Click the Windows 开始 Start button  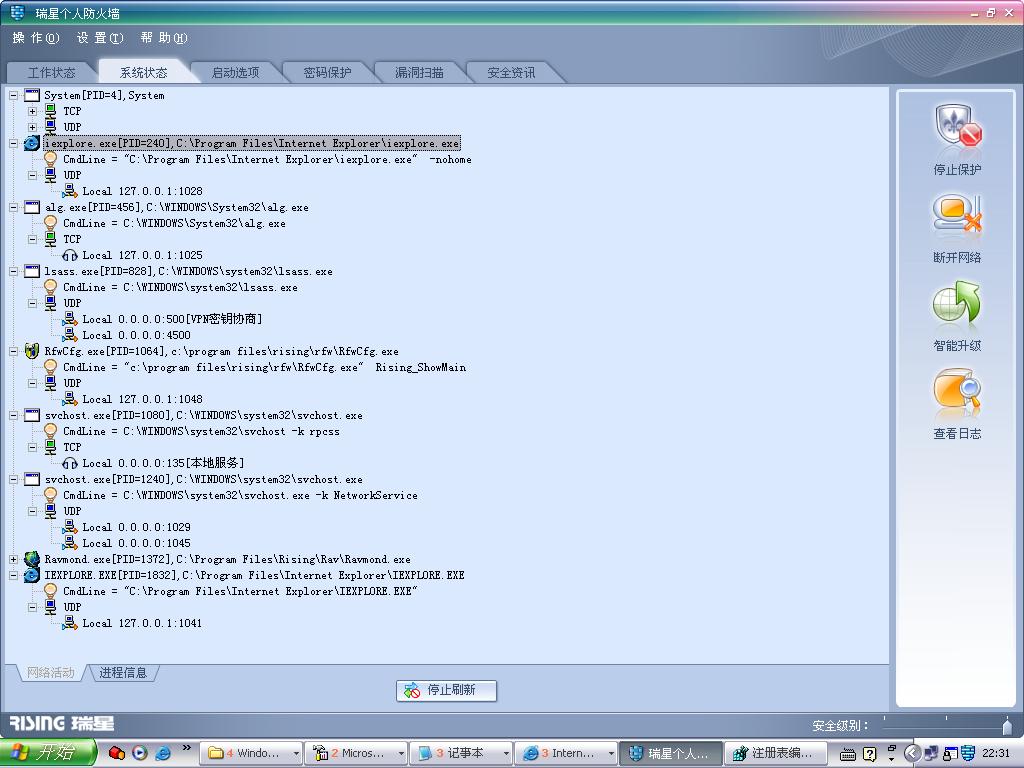(48, 753)
